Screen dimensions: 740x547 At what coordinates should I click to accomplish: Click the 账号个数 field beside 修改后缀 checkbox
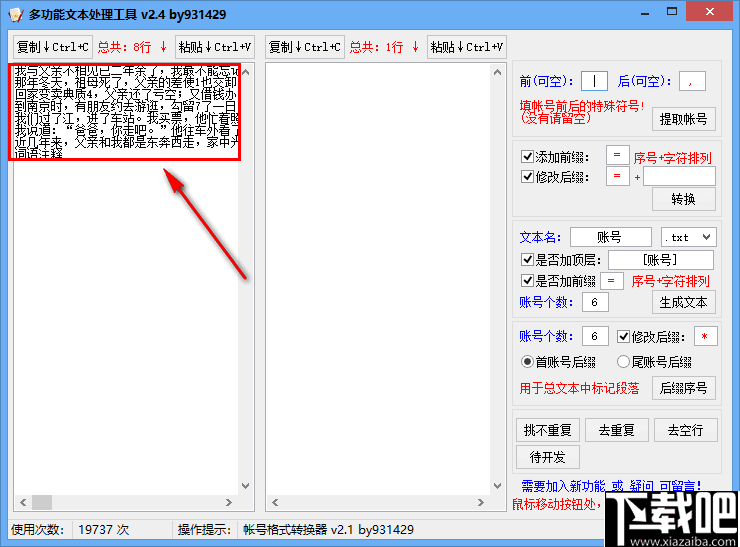pos(595,337)
